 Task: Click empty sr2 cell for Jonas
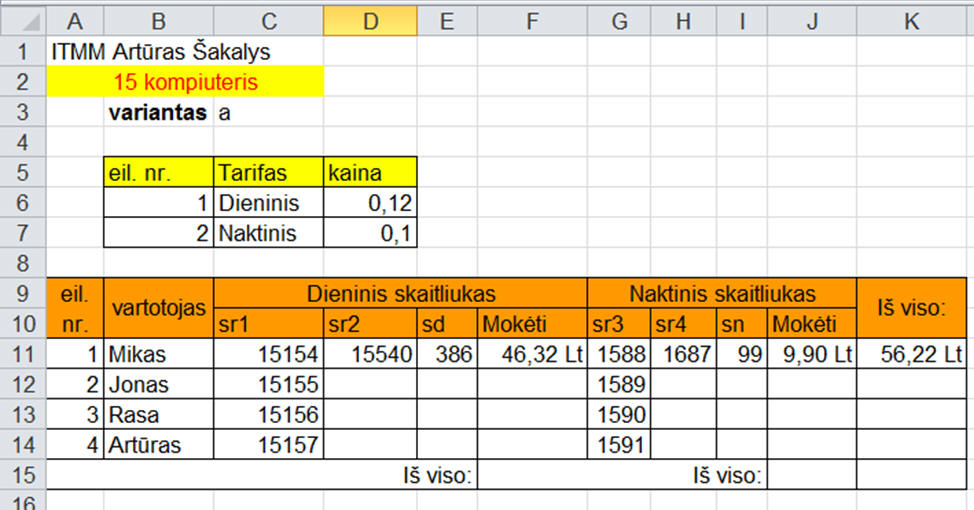370,384
